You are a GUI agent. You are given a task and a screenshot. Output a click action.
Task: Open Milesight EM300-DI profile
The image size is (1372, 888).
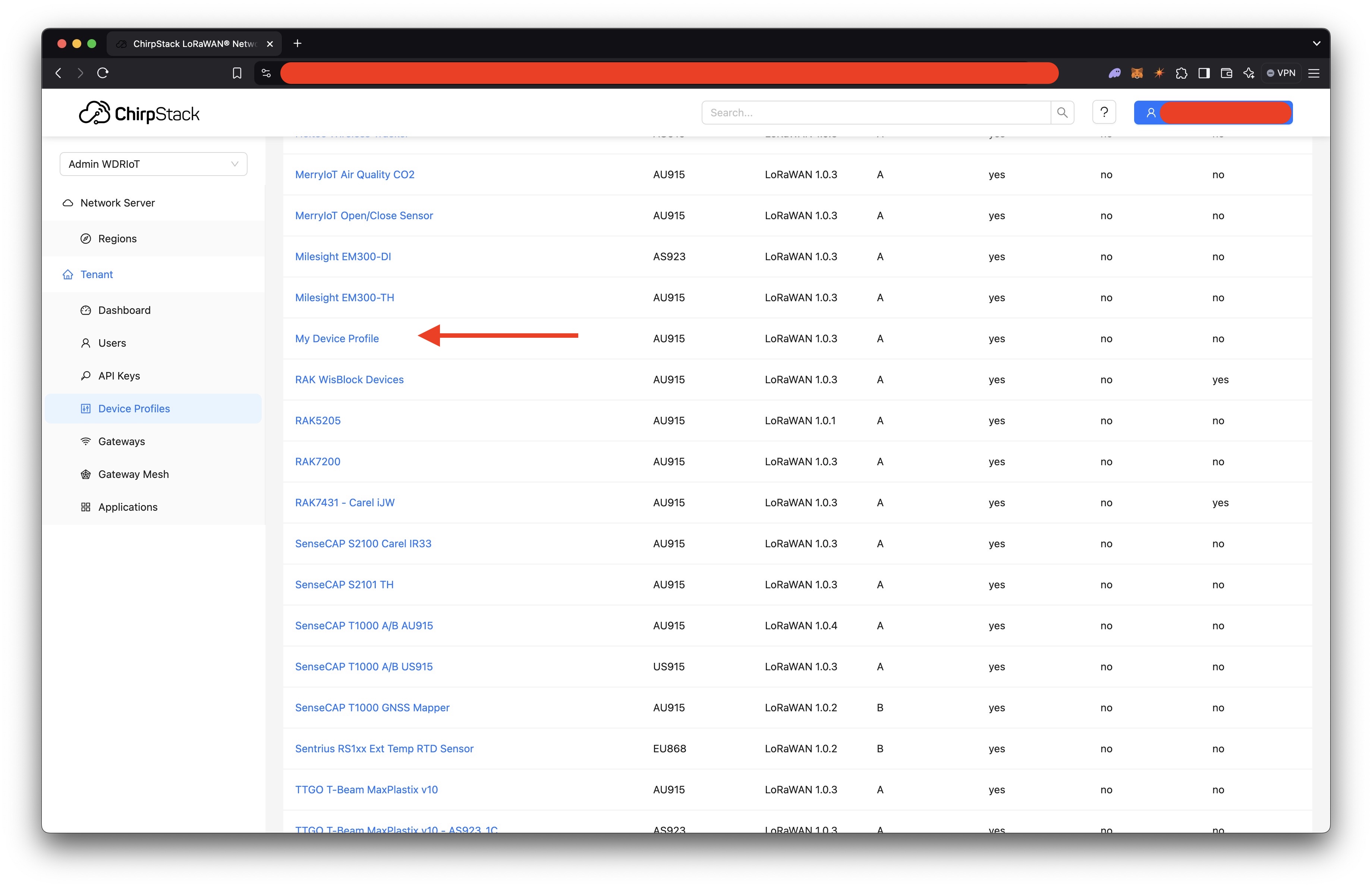(343, 256)
